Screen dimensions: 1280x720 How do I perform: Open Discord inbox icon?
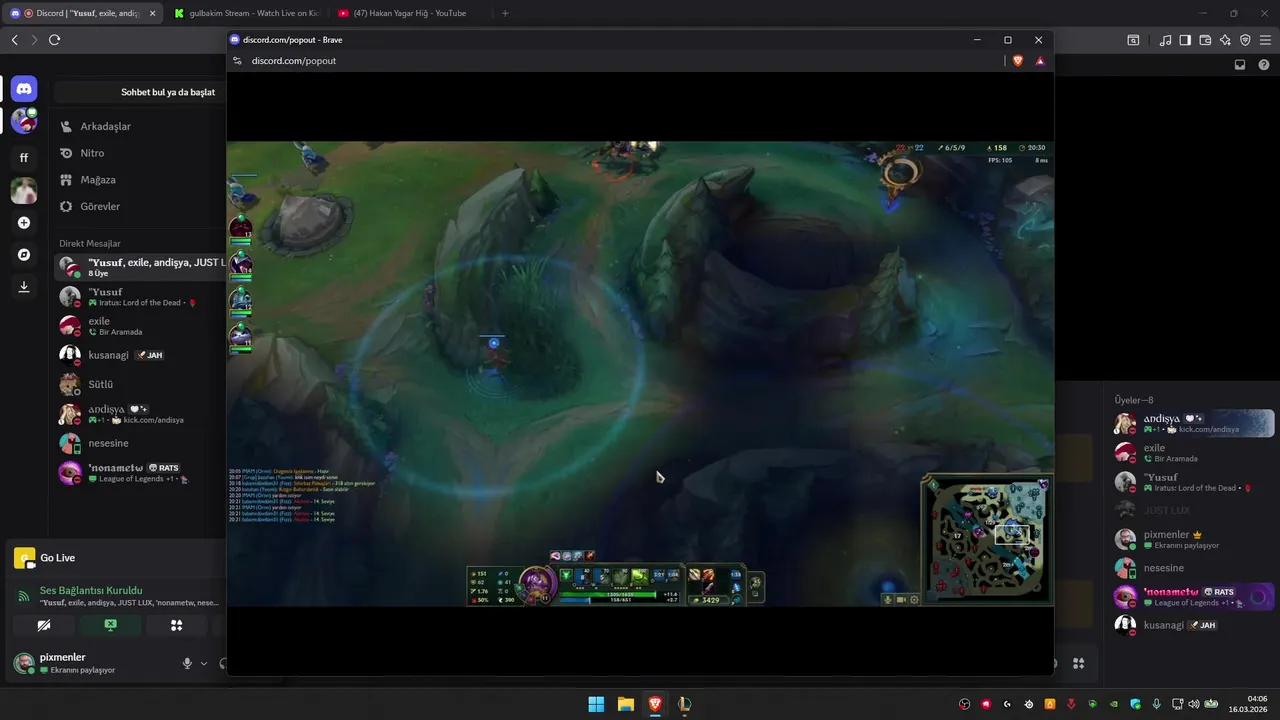pyautogui.click(x=1240, y=64)
